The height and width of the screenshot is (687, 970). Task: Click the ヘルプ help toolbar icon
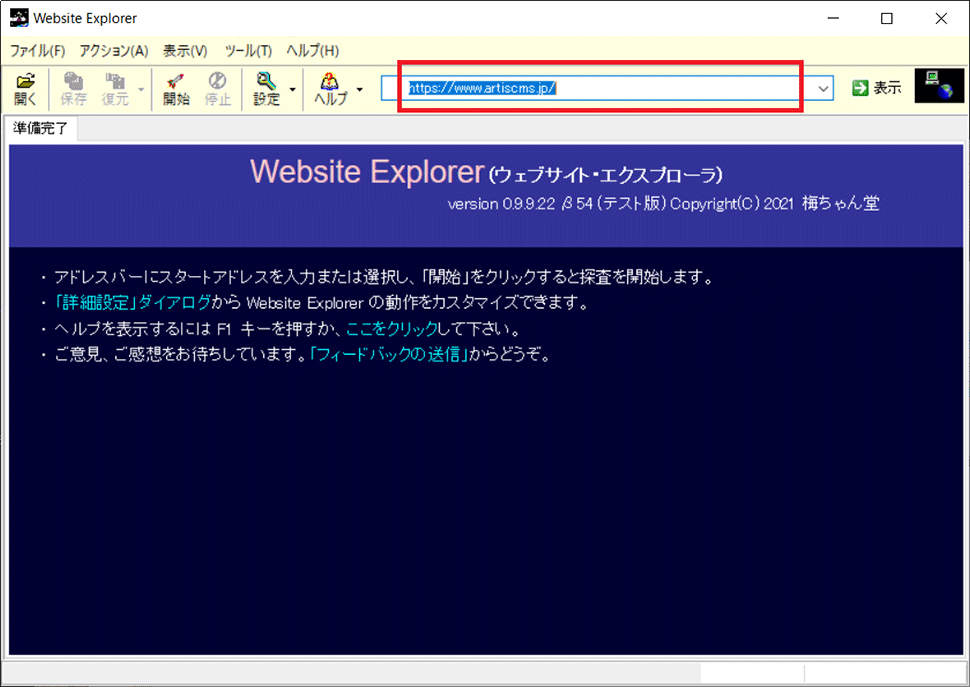click(330, 89)
